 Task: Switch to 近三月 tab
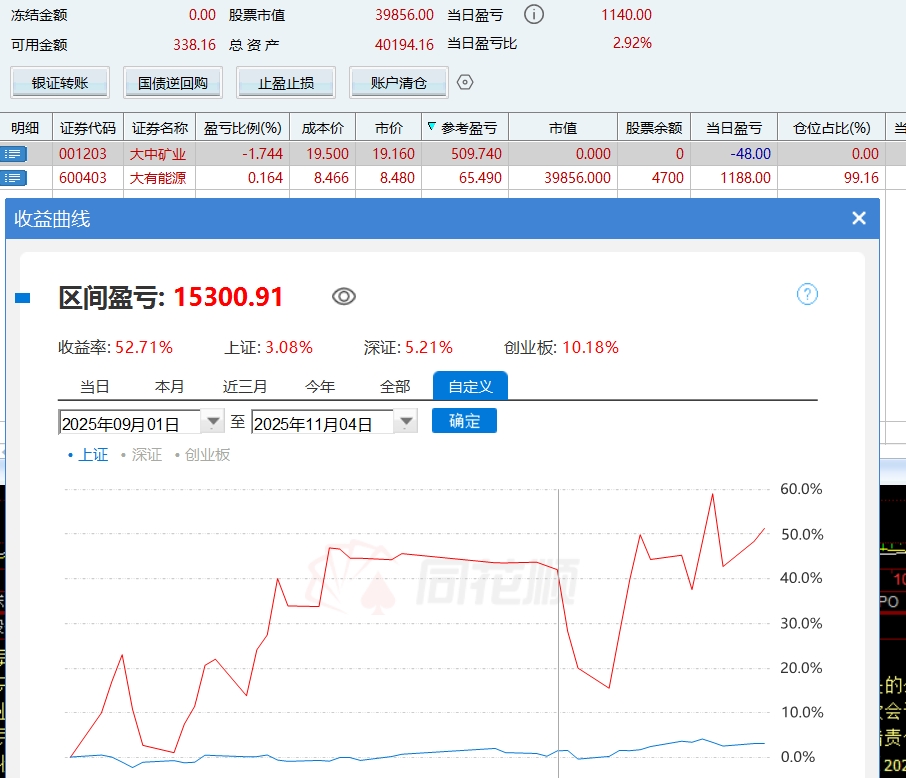pos(245,386)
